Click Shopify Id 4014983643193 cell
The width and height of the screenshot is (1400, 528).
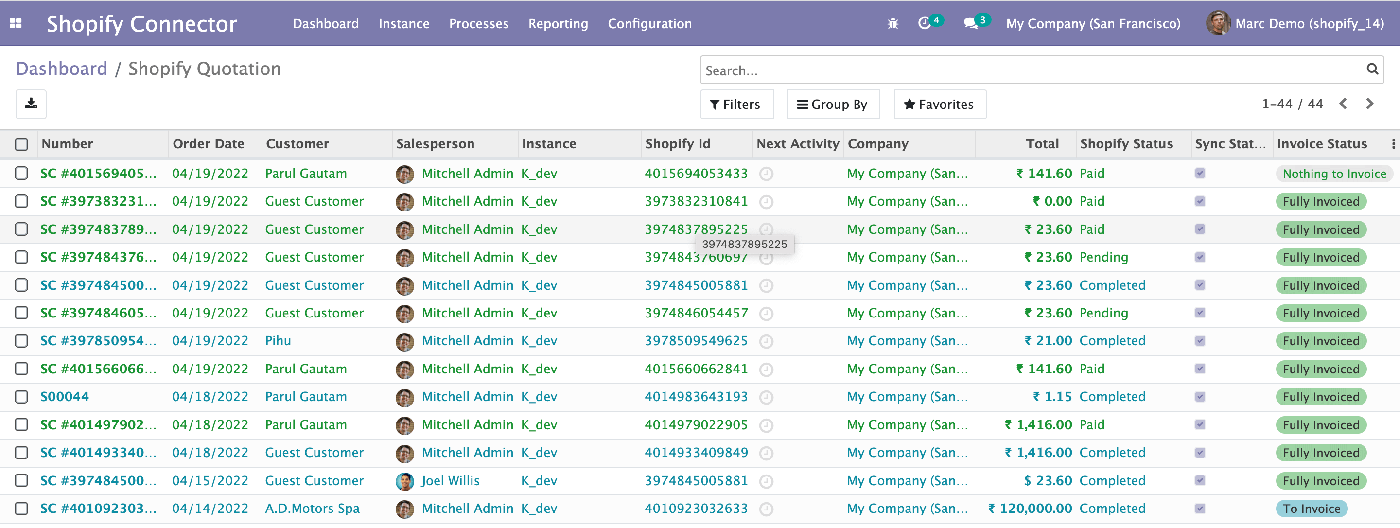click(696, 397)
